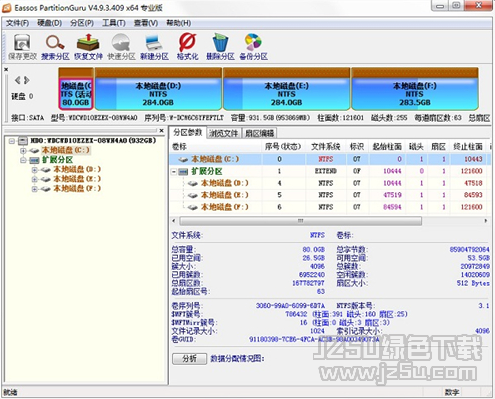This screenshot has height=399, width=495.
Task: Expand local disk E: tree node
Action: point(35,179)
